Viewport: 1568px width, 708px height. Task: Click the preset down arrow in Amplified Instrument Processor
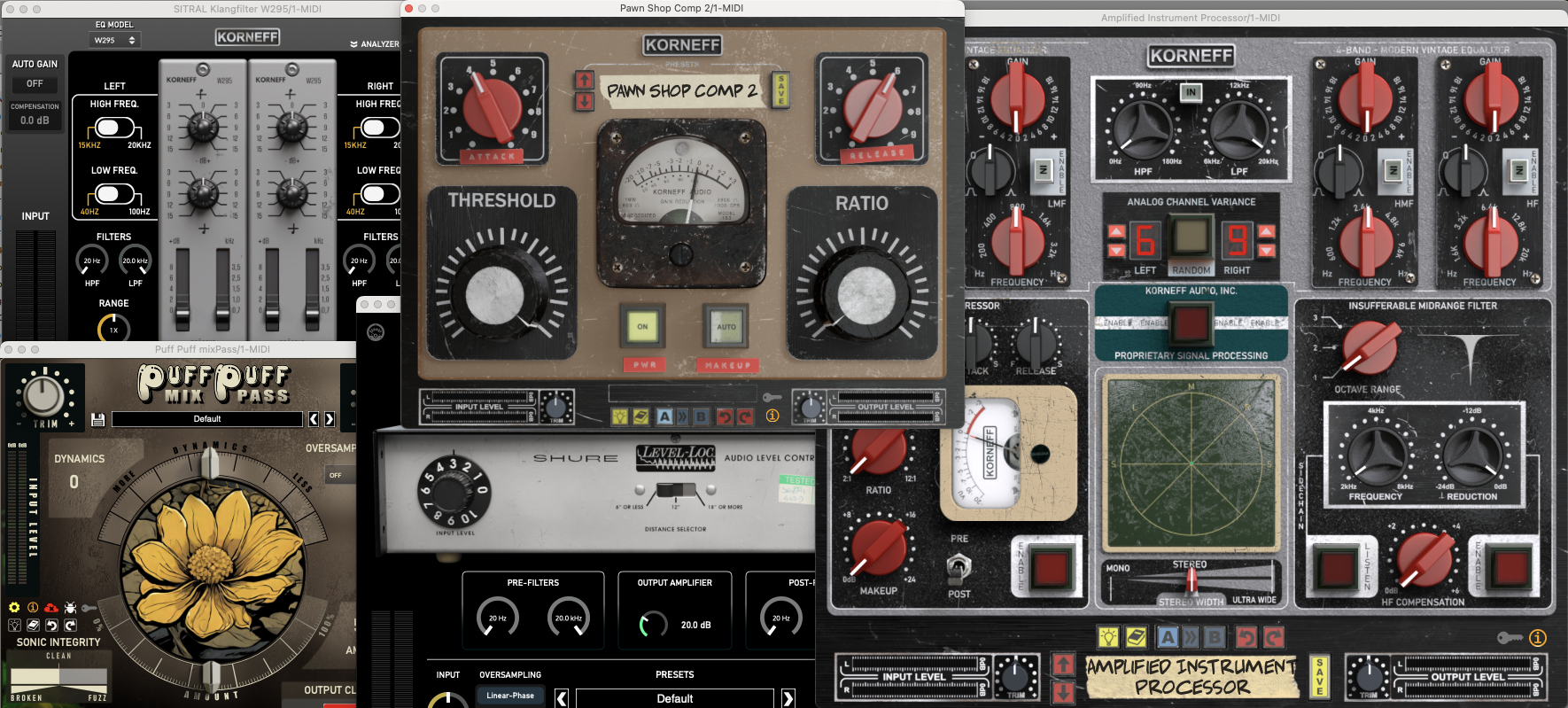1064,691
